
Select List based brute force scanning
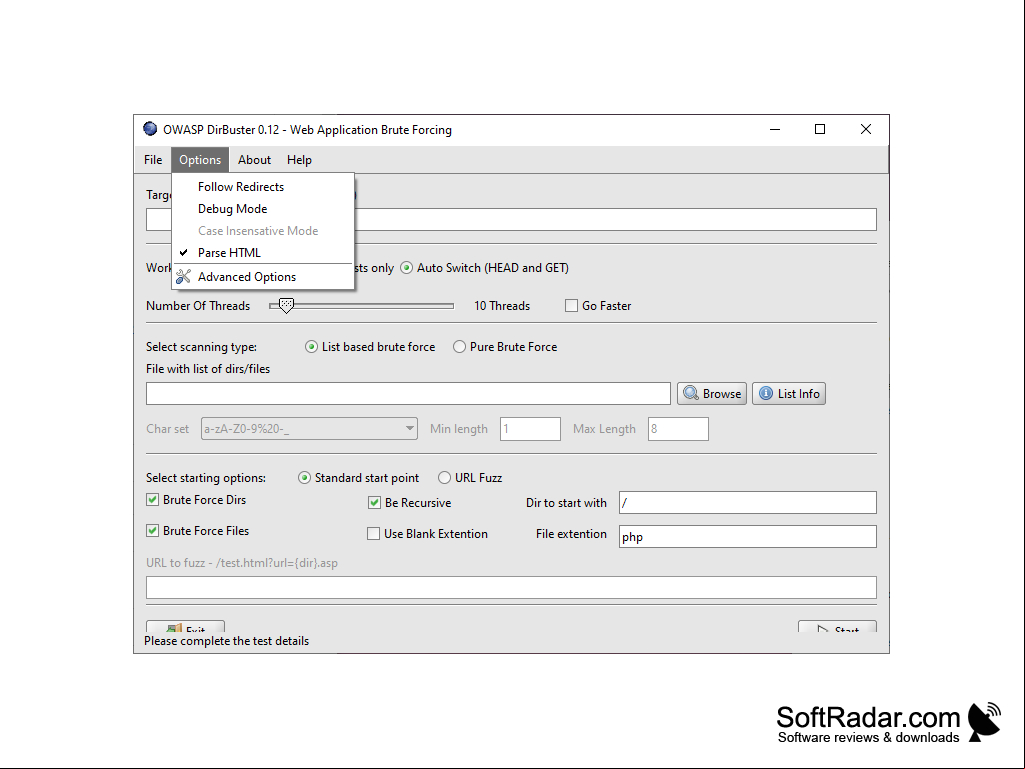(x=311, y=347)
